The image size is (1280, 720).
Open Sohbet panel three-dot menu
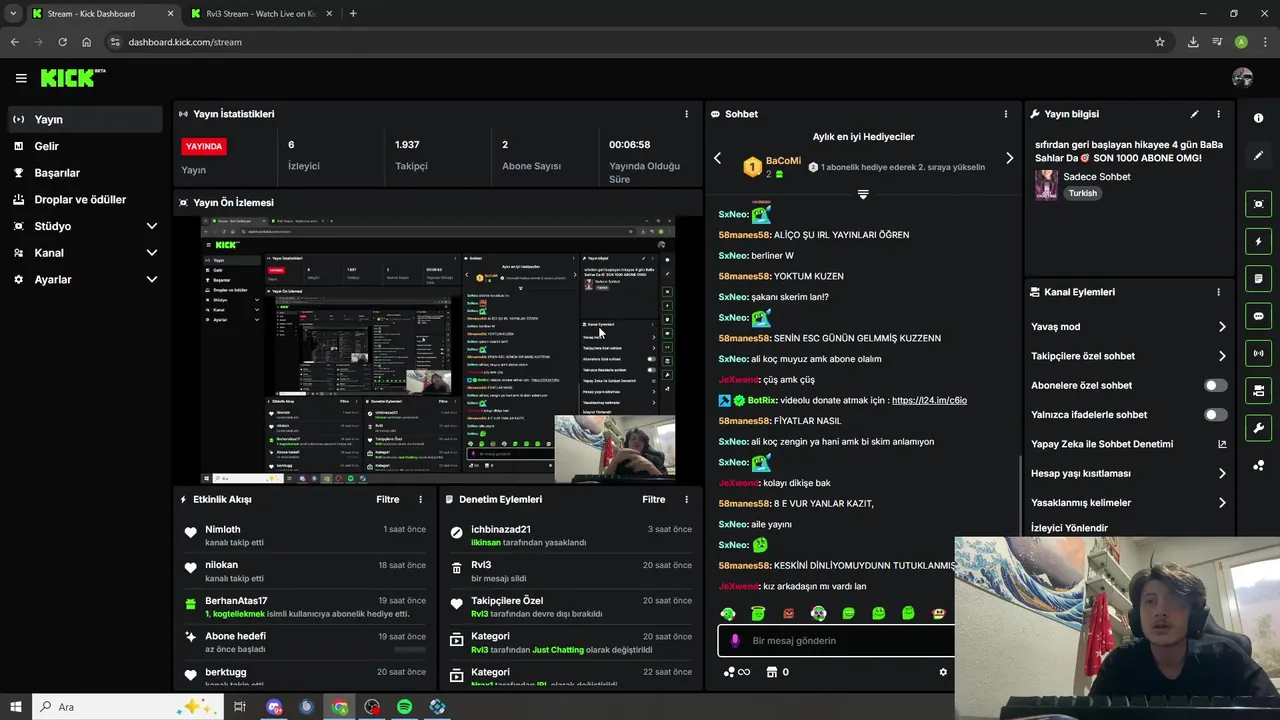click(1005, 114)
